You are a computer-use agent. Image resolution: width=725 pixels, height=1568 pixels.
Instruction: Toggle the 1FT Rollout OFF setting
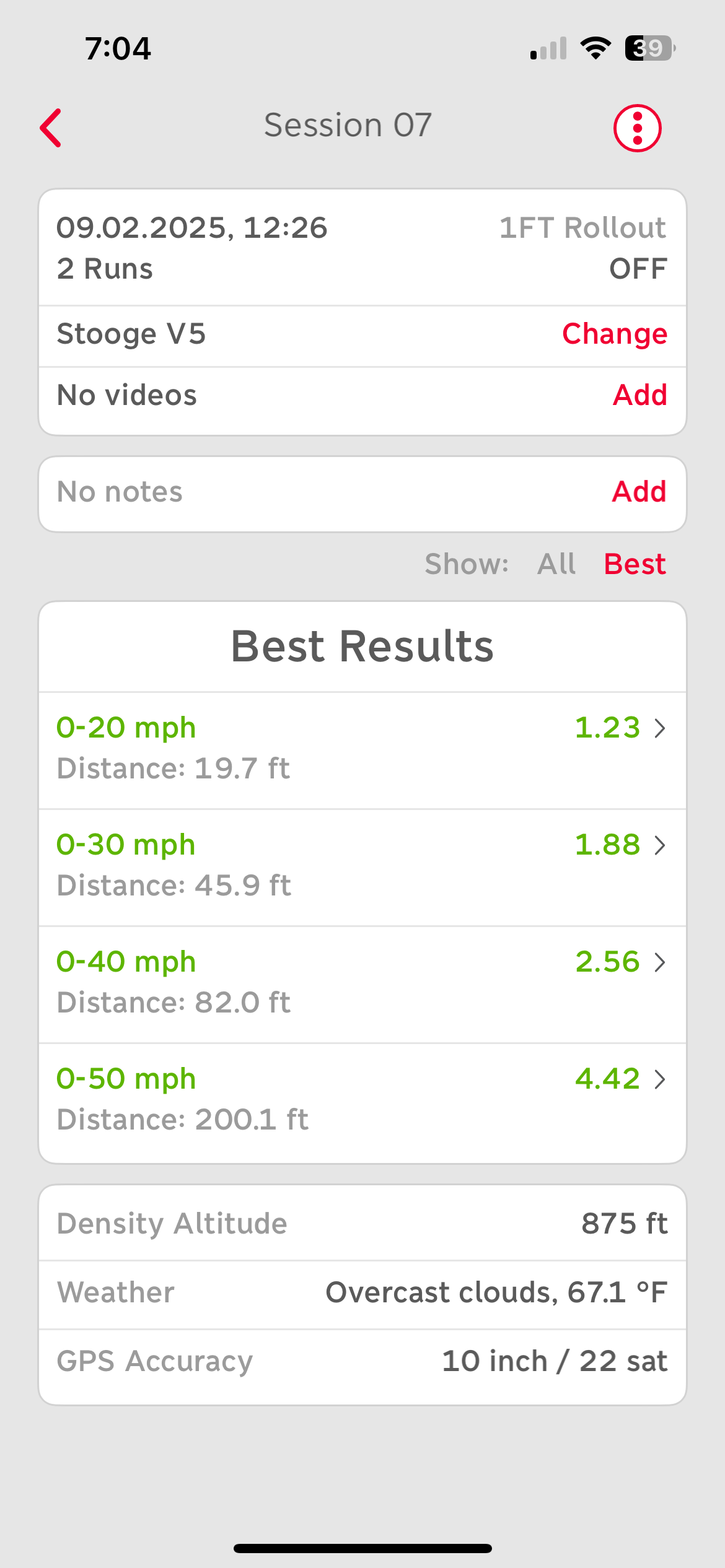[x=637, y=269]
